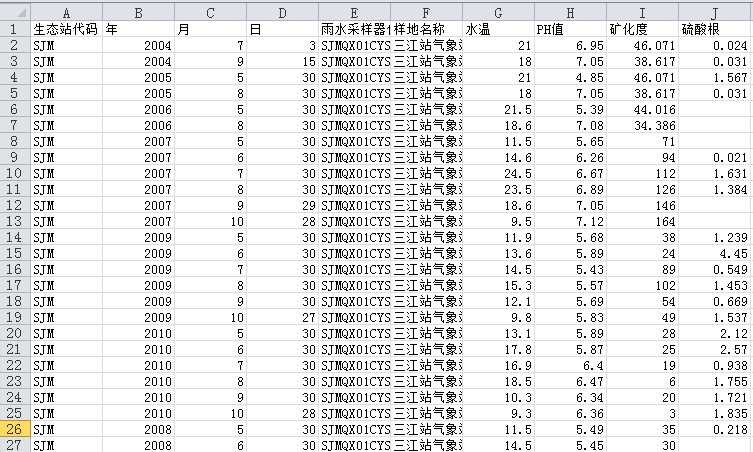Click the '矿化度' header cell

(x=643, y=29)
